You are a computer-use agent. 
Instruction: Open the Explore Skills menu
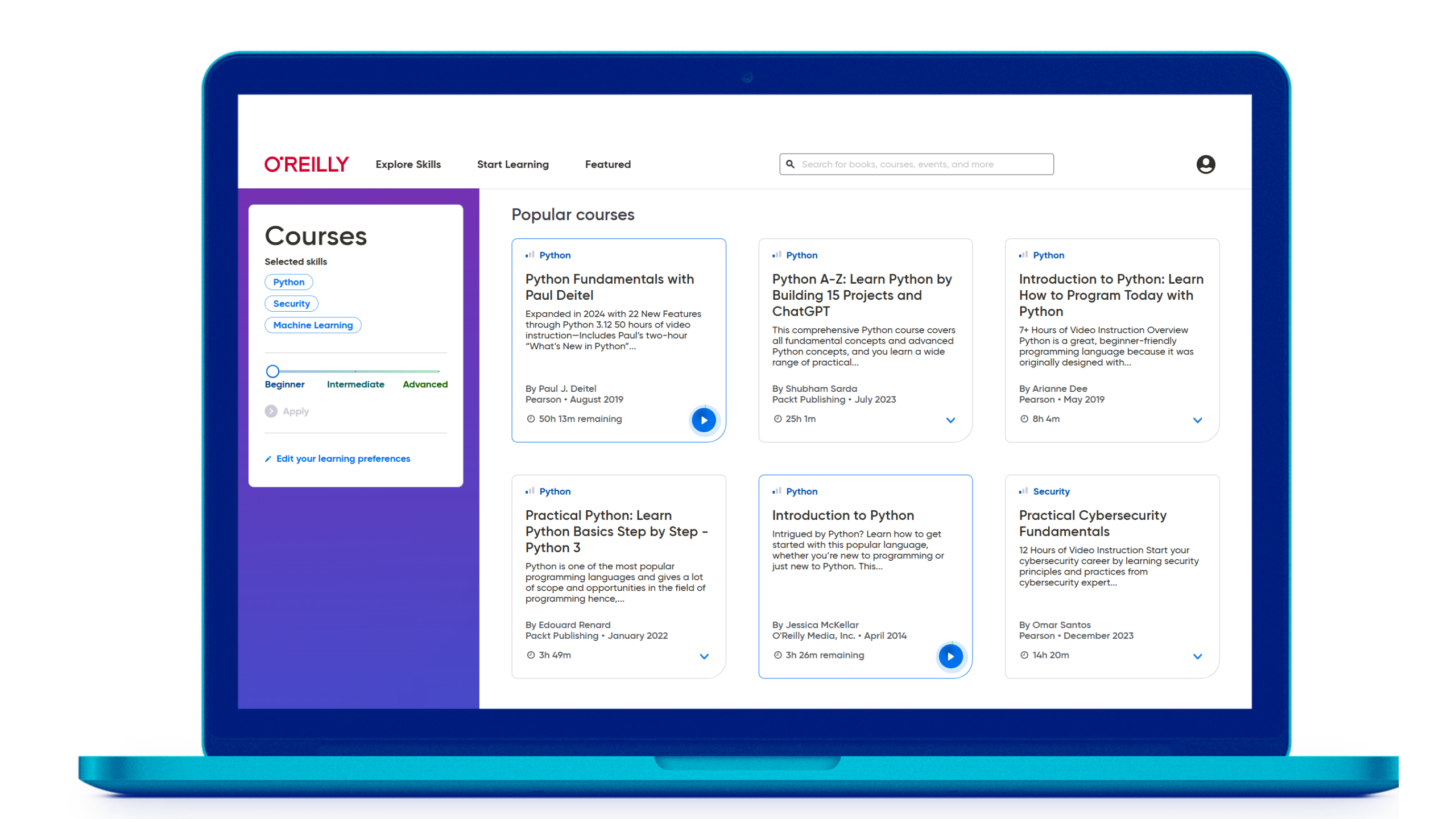408,164
